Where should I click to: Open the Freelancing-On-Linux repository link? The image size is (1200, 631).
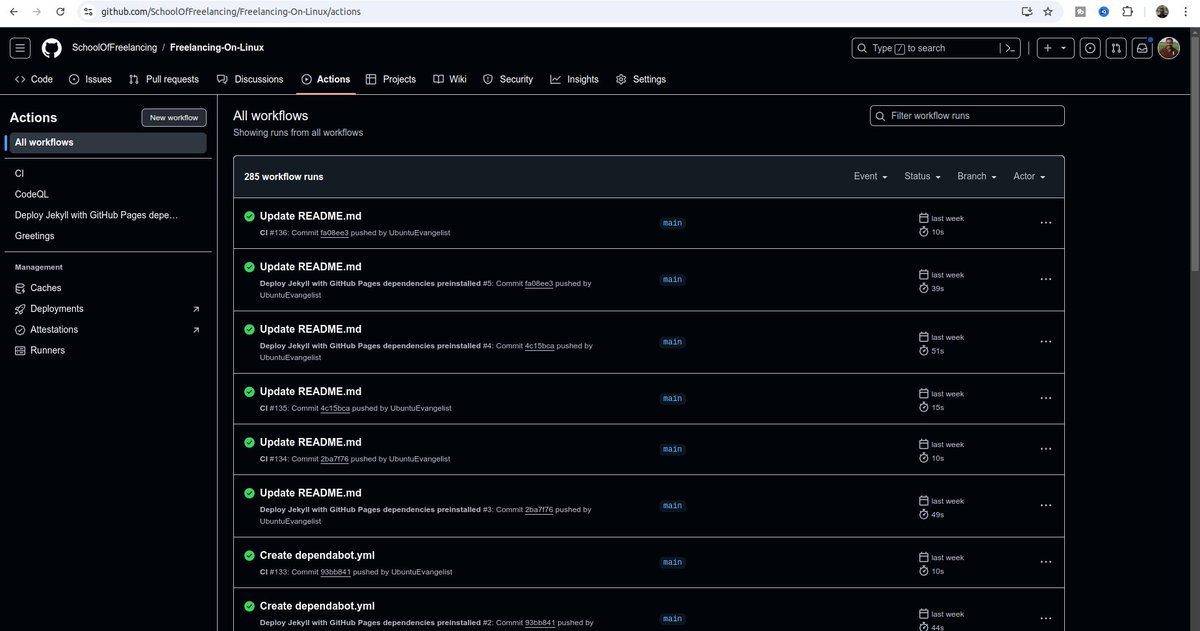click(217, 47)
